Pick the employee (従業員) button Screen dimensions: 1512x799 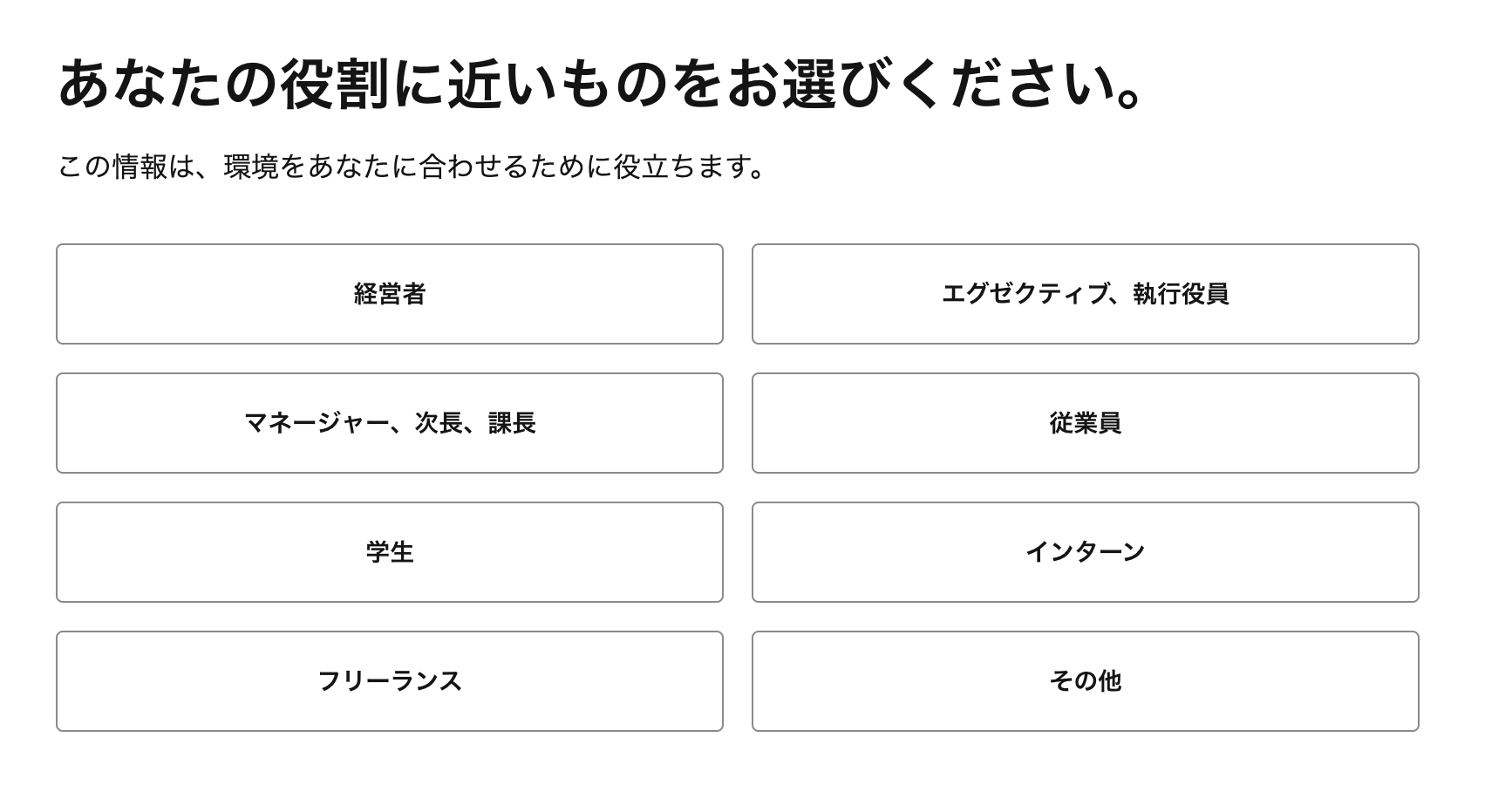(1085, 423)
